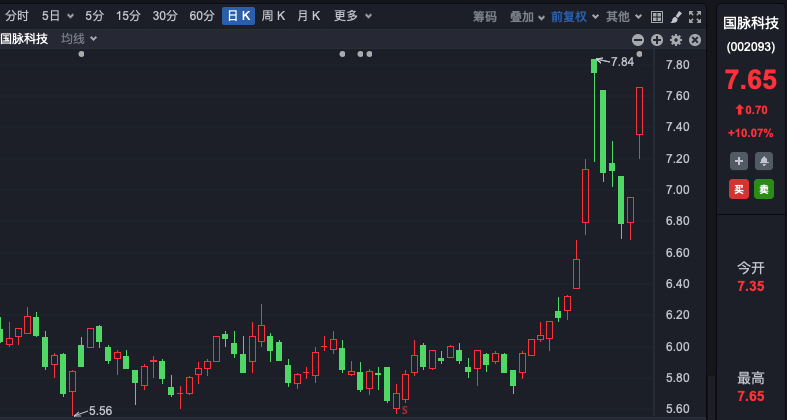
Task: Select the 周K weekly candlestick tab
Action: pos(273,16)
